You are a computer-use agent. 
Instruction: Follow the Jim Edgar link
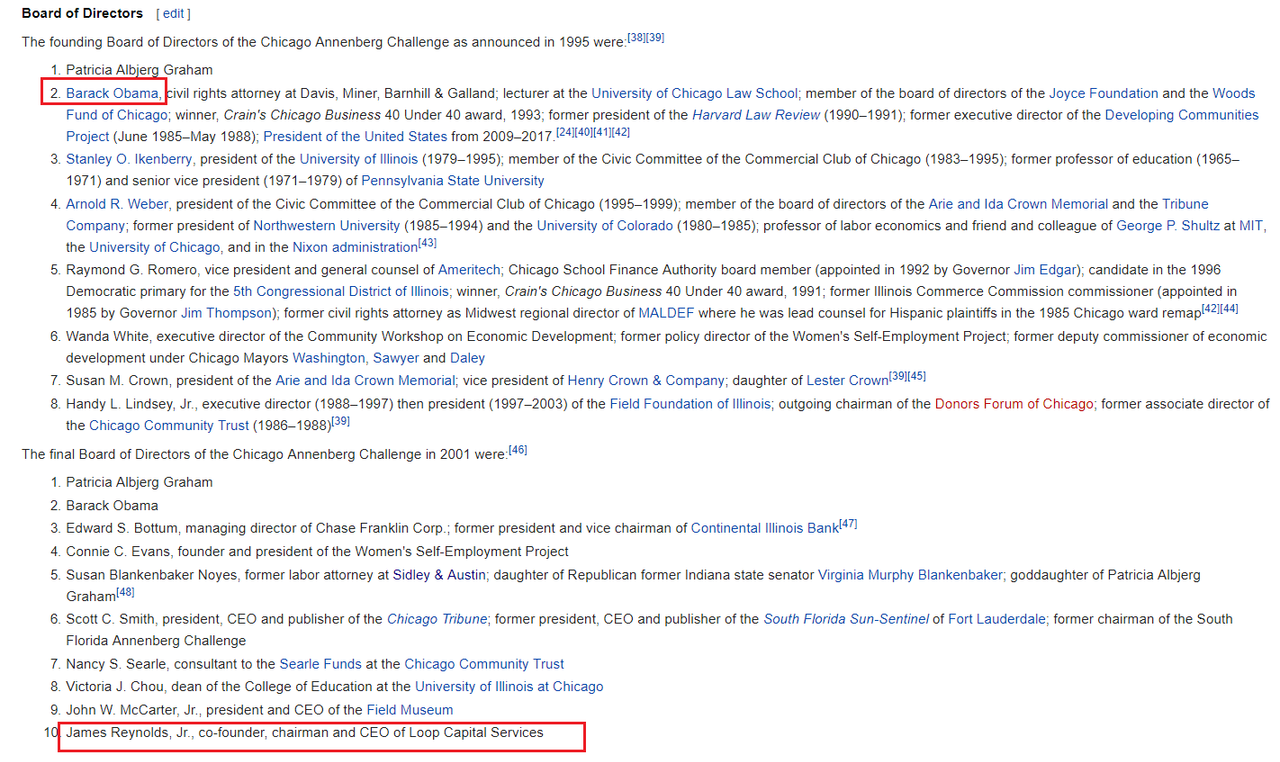click(1045, 270)
